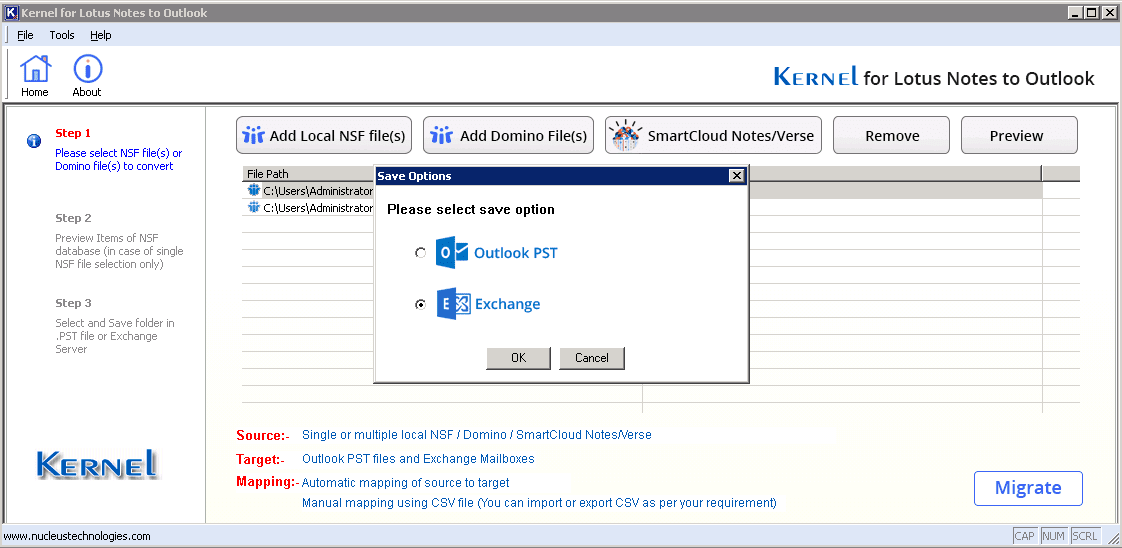Cancel the Save Options dialog
Screen dimensions: 1122x548
(592, 358)
